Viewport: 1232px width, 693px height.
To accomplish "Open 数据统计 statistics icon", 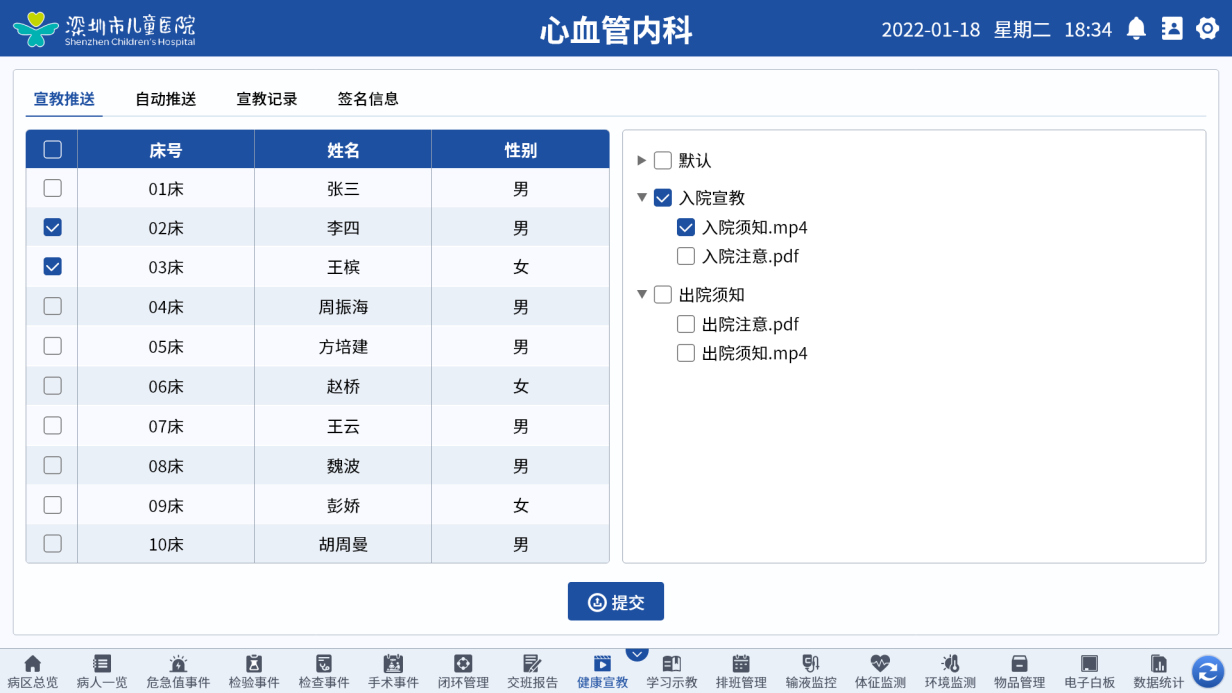I will (x=1158, y=664).
